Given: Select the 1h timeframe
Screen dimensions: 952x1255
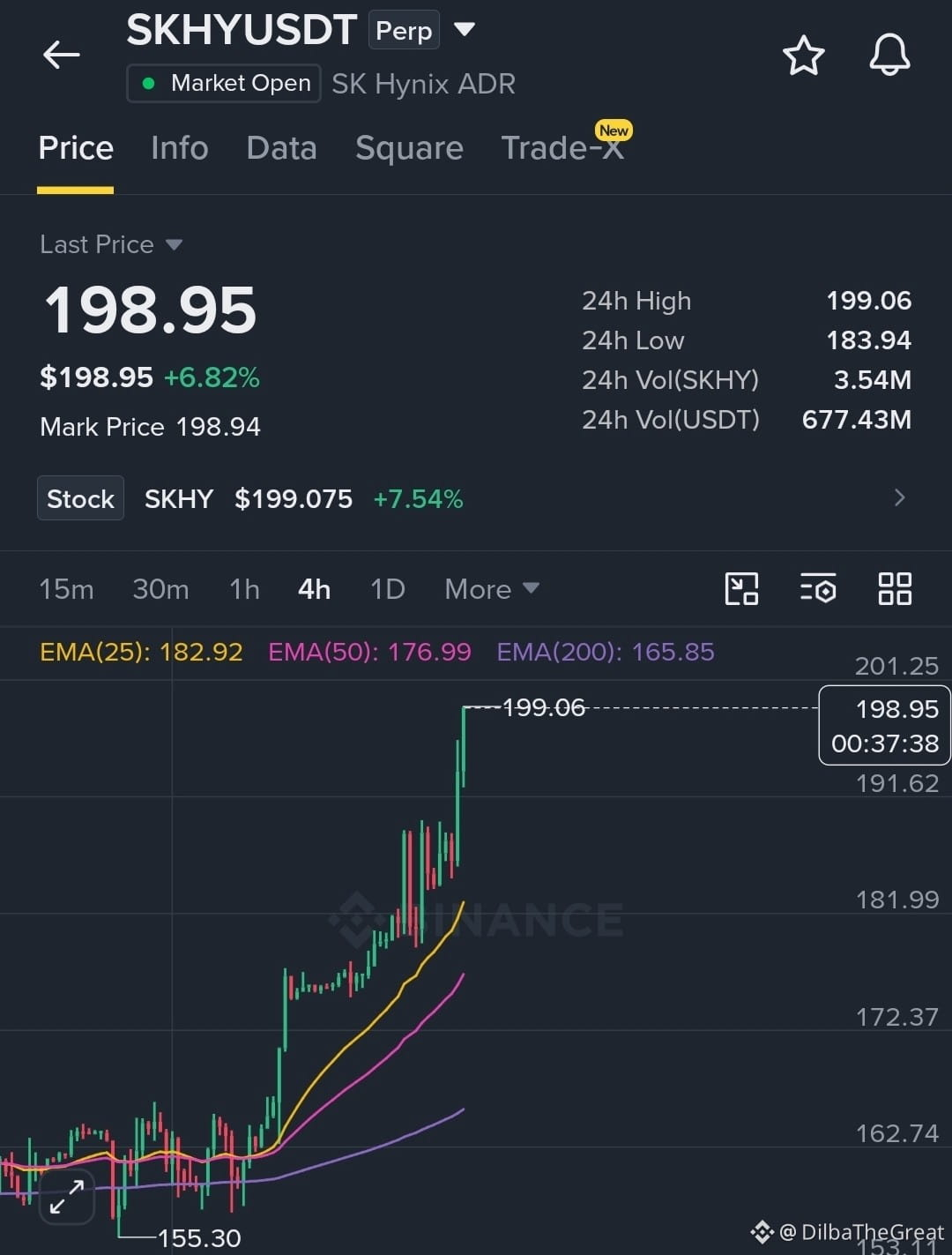Looking at the screenshot, I should tap(244, 589).
